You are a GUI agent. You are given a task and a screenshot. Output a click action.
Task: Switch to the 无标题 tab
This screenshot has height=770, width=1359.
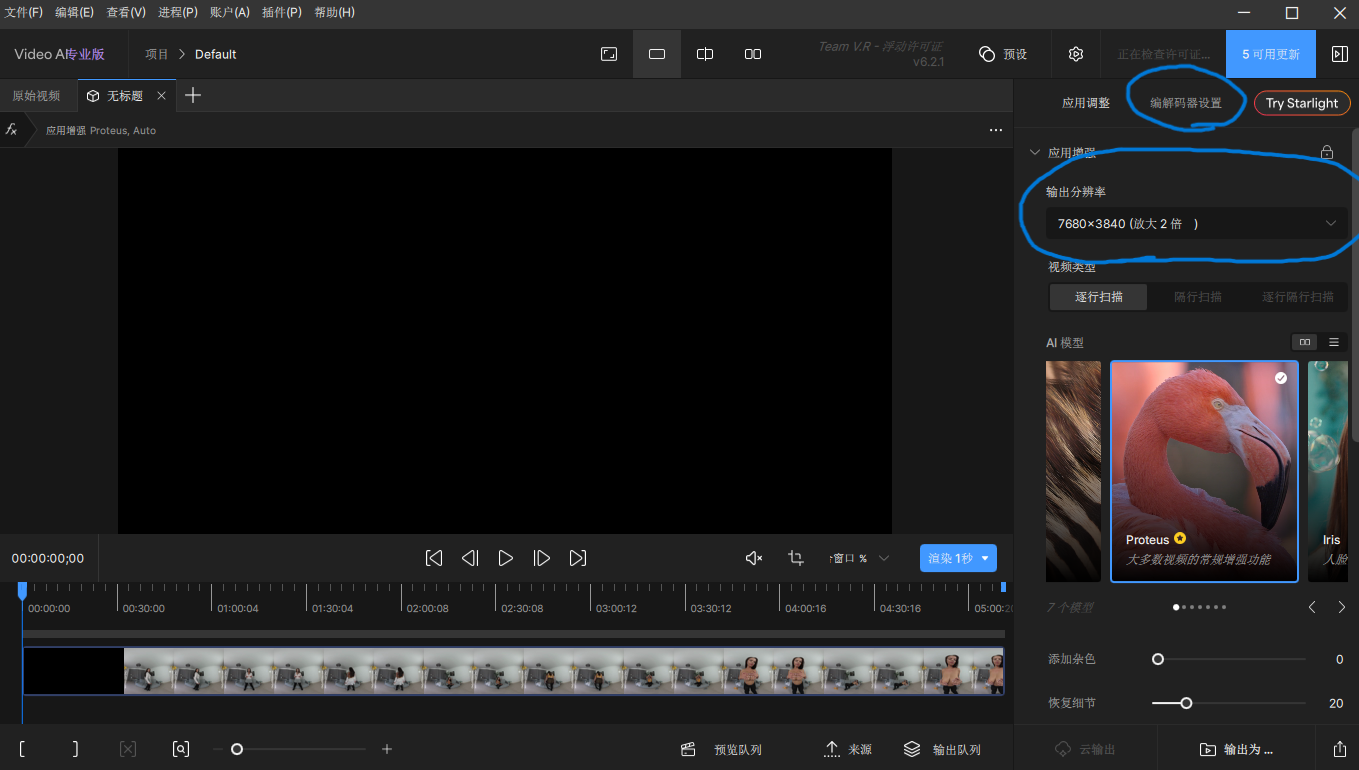[125, 96]
